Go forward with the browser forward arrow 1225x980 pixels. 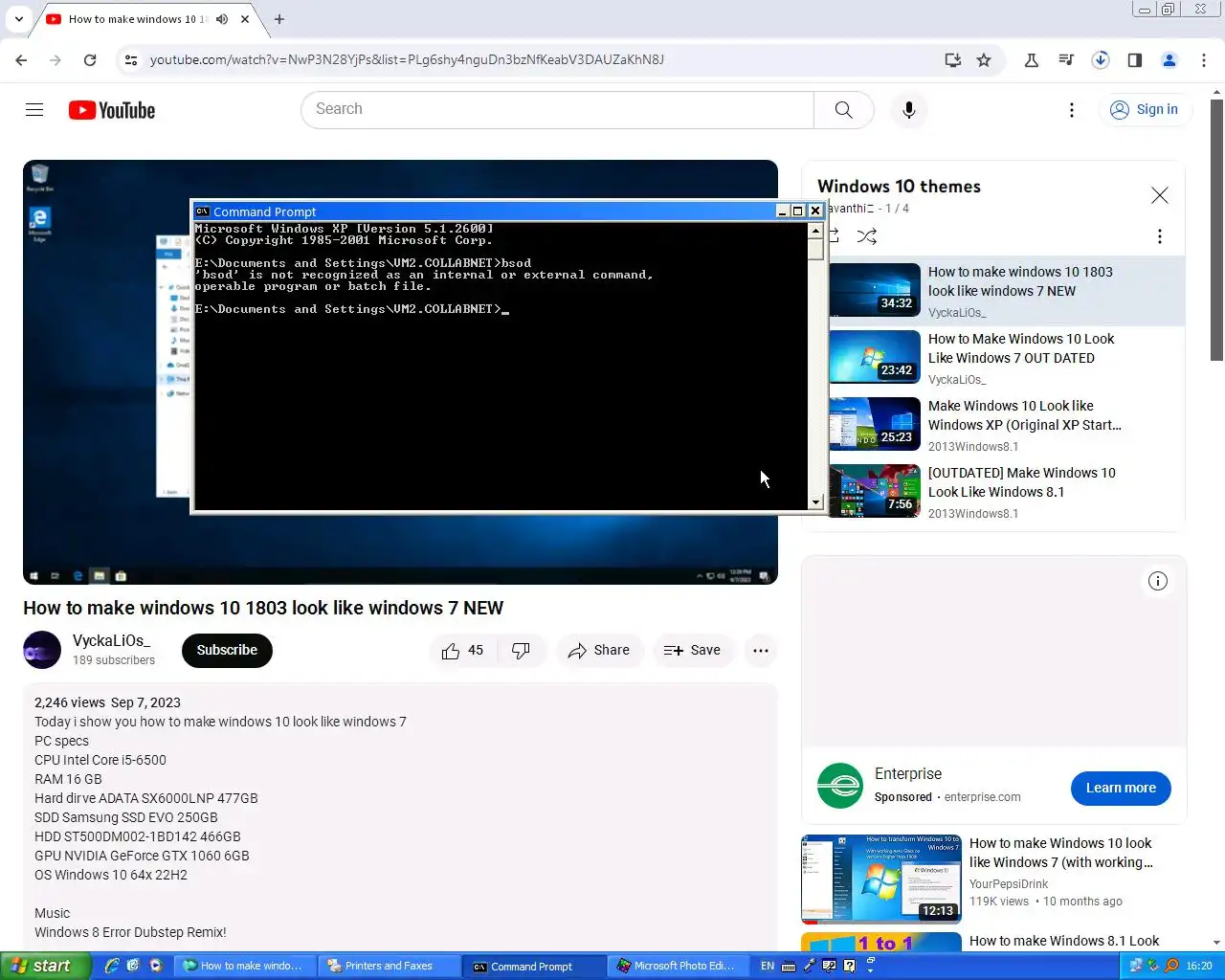tap(56, 59)
